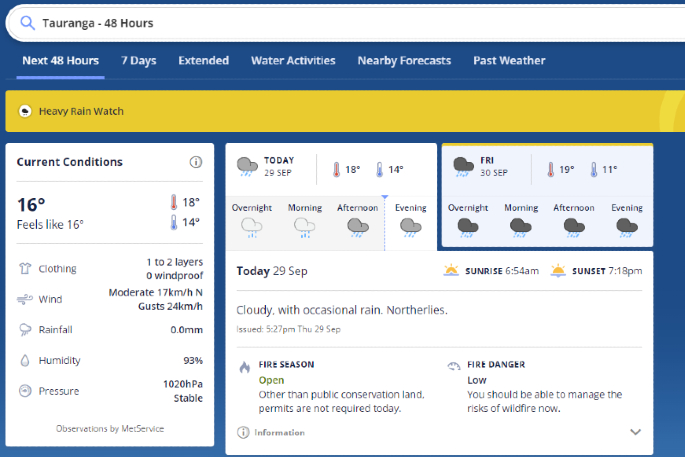Image resolution: width=685 pixels, height=457 pixels.
Task: Select the Friday 30 Sep forecast card
Action: [x=547, y=195]
